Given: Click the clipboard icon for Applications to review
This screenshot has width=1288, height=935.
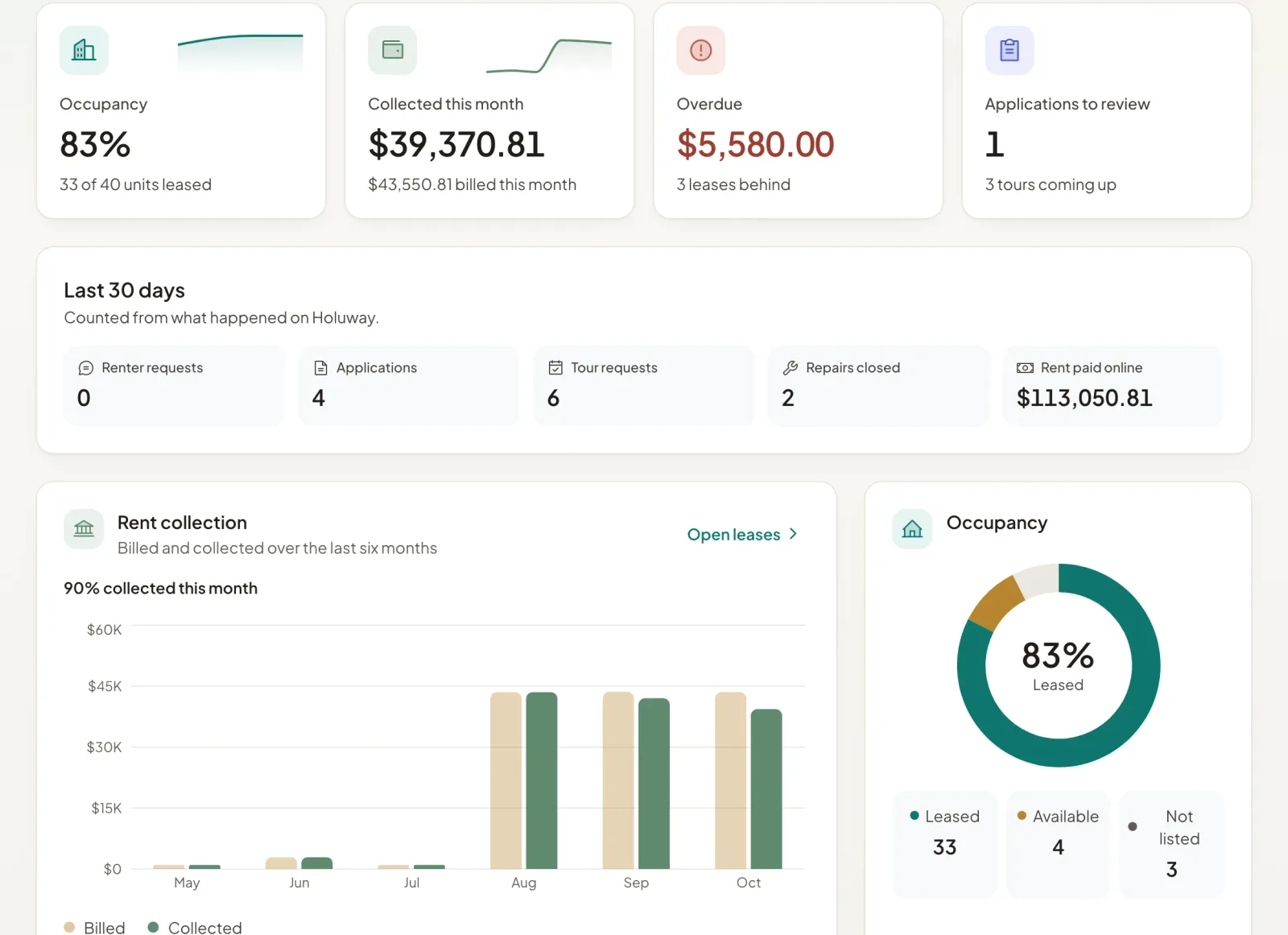Looking at the screenshot, I should coord(1009,50).
